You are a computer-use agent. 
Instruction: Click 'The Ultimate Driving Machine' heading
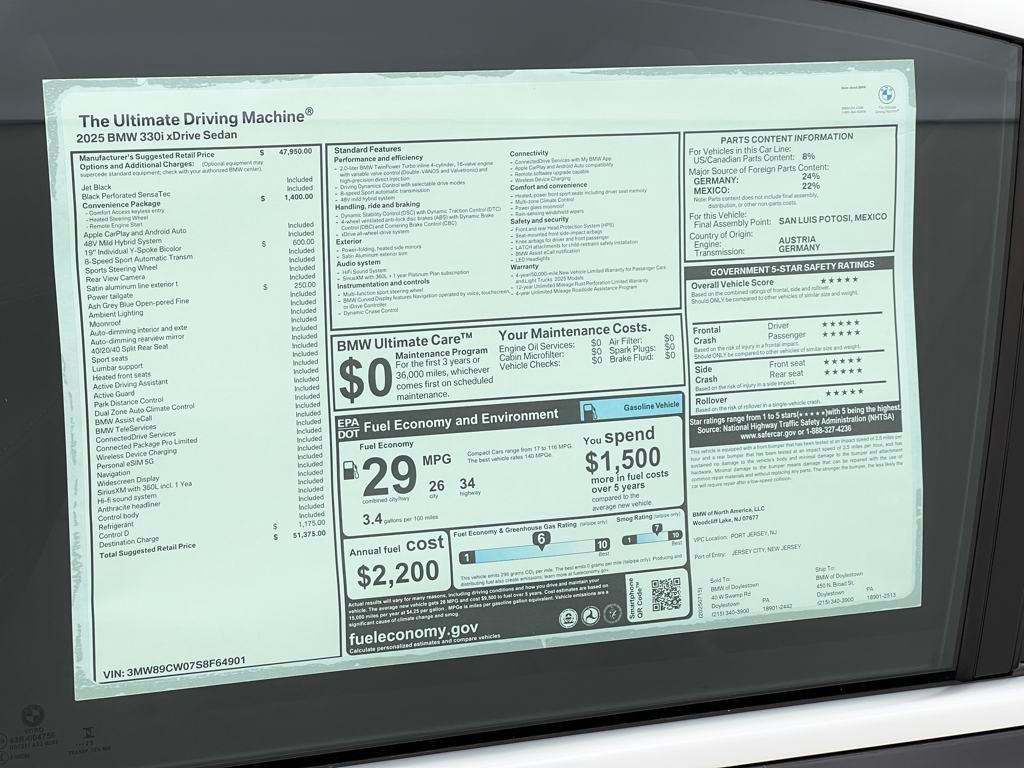196,118
